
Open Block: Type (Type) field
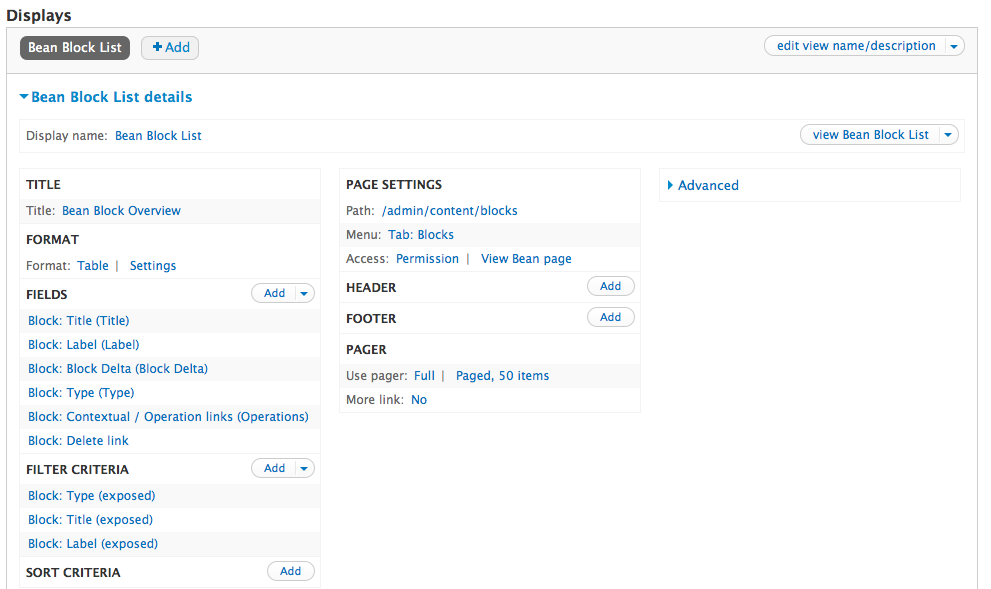click(81, 392)
